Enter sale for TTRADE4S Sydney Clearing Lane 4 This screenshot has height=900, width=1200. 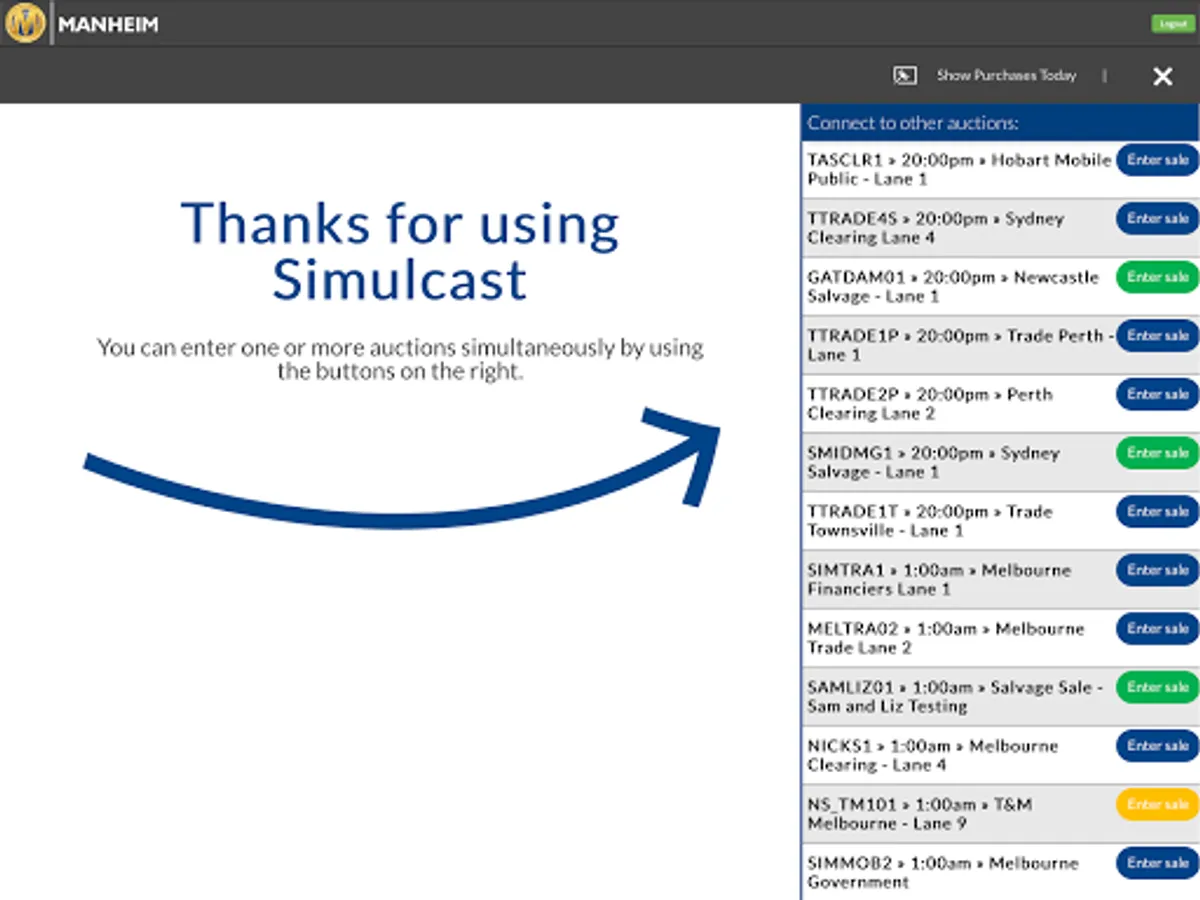1157,219
